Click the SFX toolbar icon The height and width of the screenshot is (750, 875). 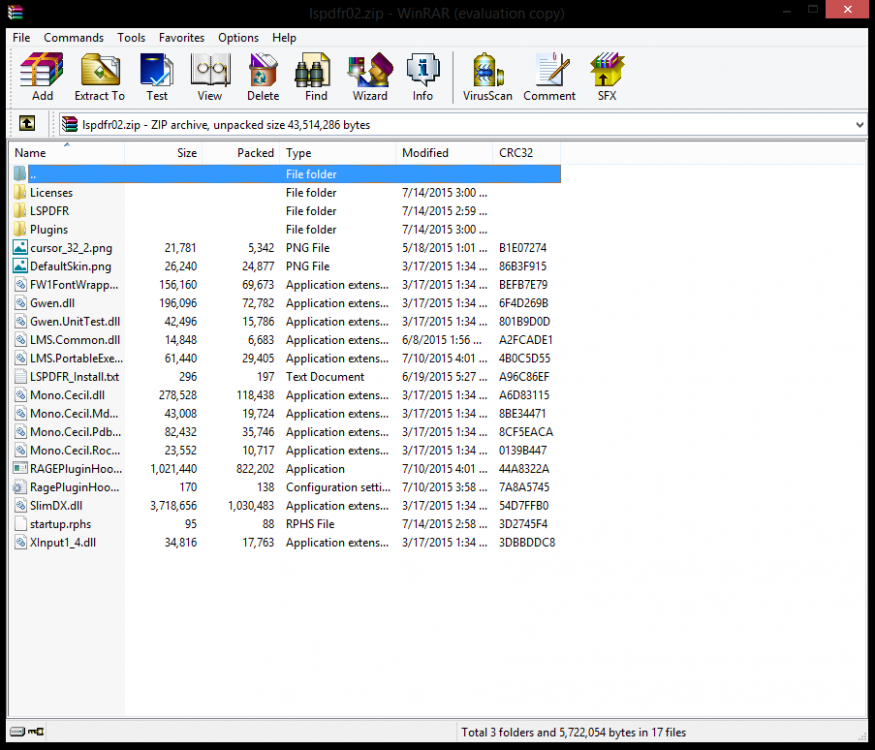click(x=607, y=76)
